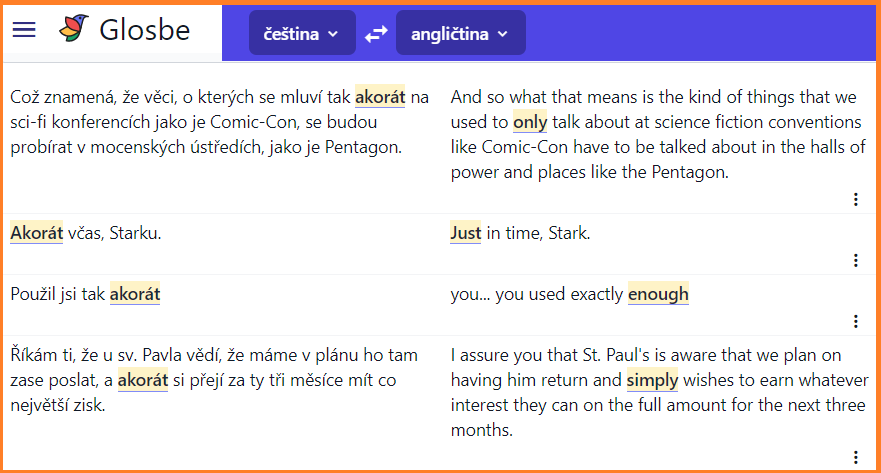Click highlighted 'Akorát' in 'Akorát včas, Starku'
Screen dimensions: 881x473
(37, 233)
